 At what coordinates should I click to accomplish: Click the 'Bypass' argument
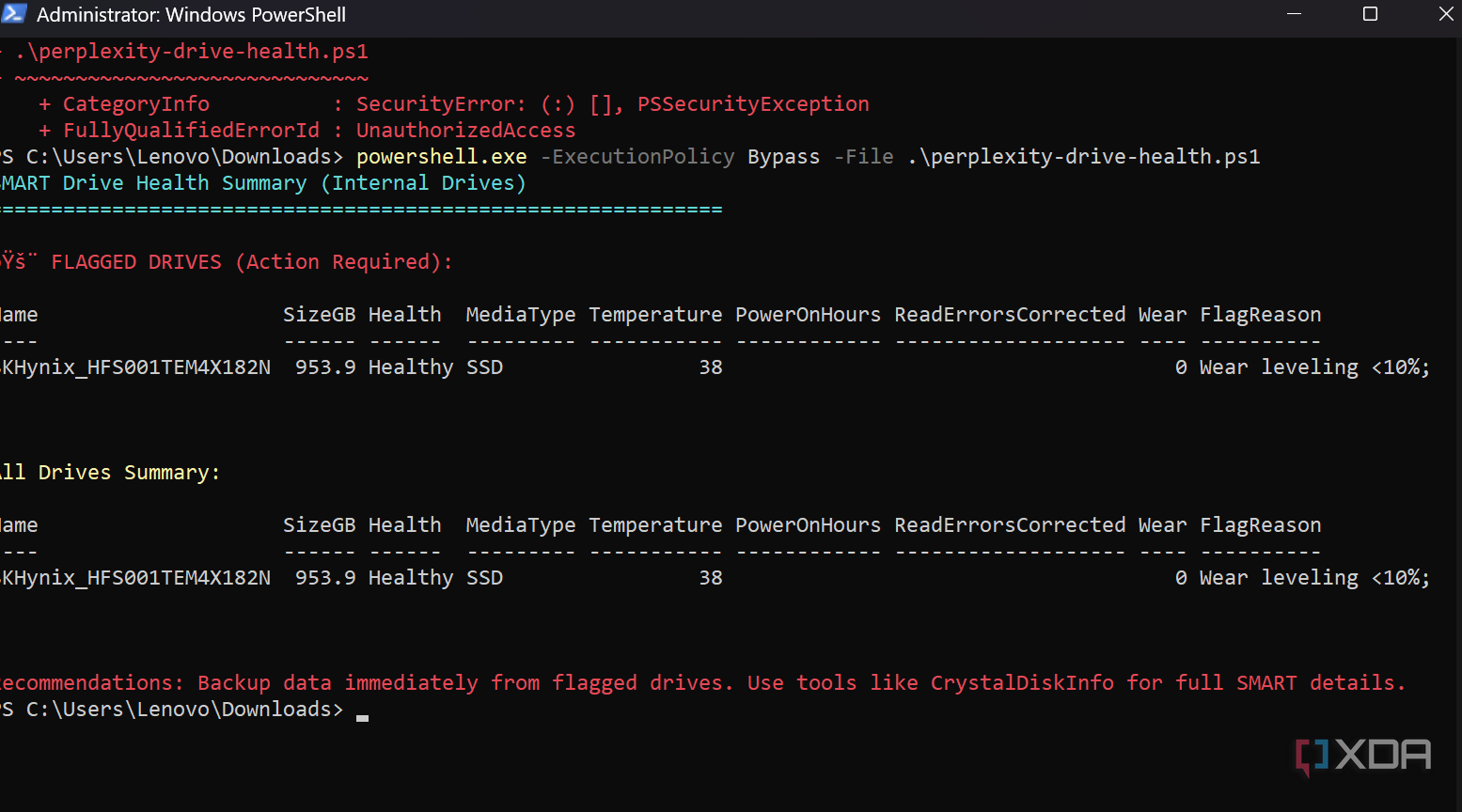pyautogui.click(x=783, y=157)
